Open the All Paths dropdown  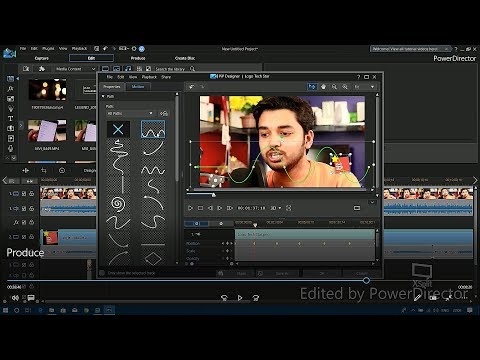(x=130, y=113)
